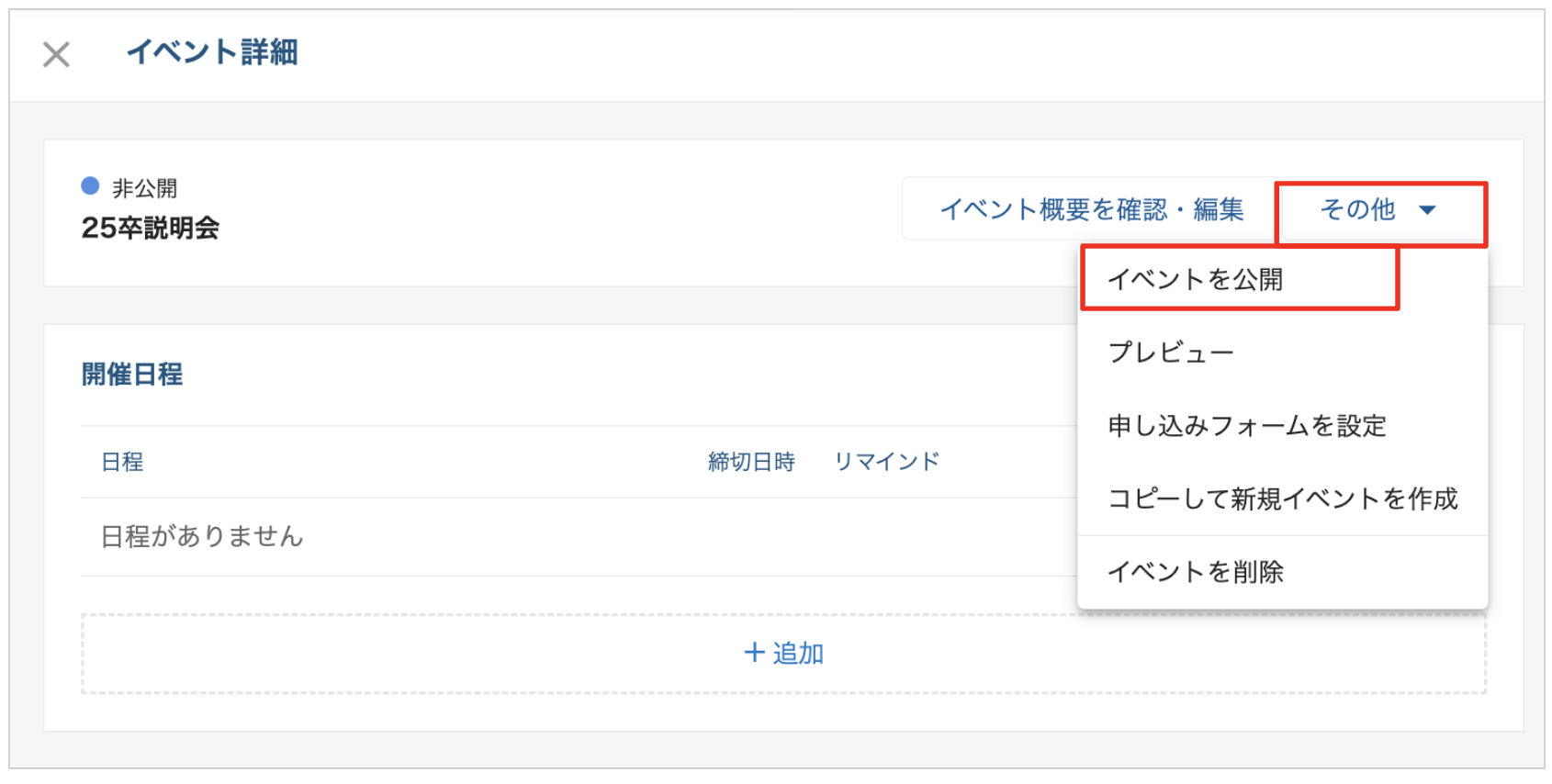Select 申し込みフォームを設定 menu entry
This screenshot has height=784, width=1552.
click(1246, 426)
